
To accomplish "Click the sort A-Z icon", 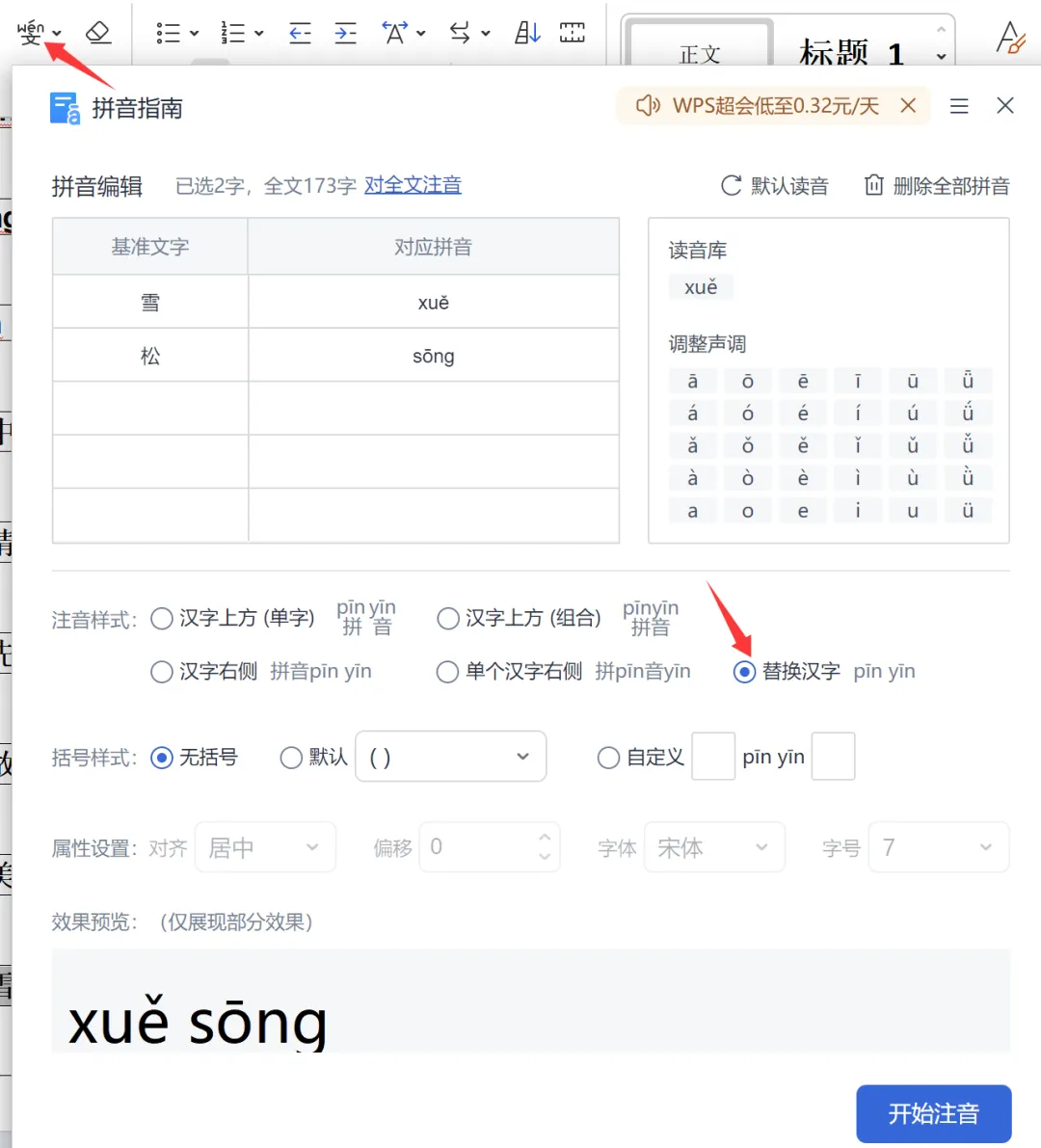I will [x=527, y=33].
